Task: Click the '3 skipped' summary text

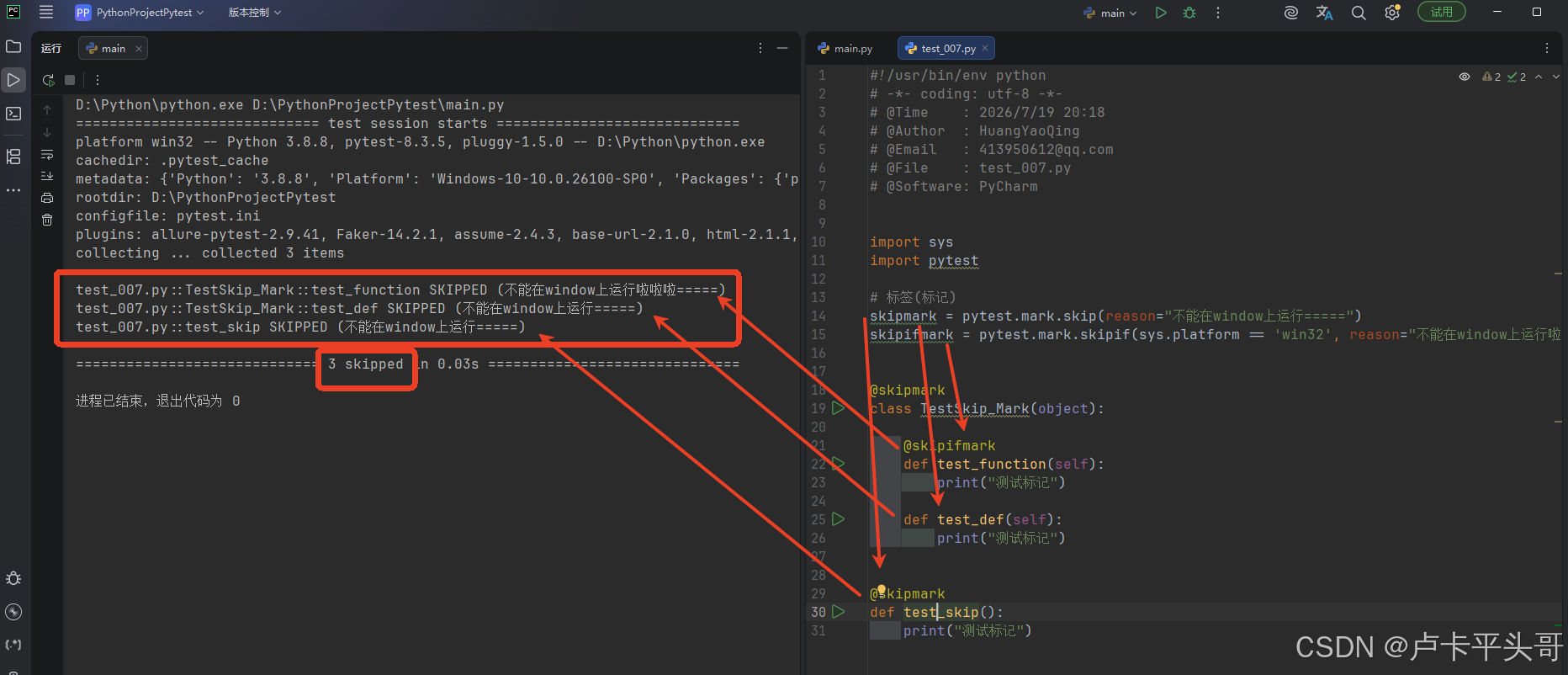Action: [366, 364]
